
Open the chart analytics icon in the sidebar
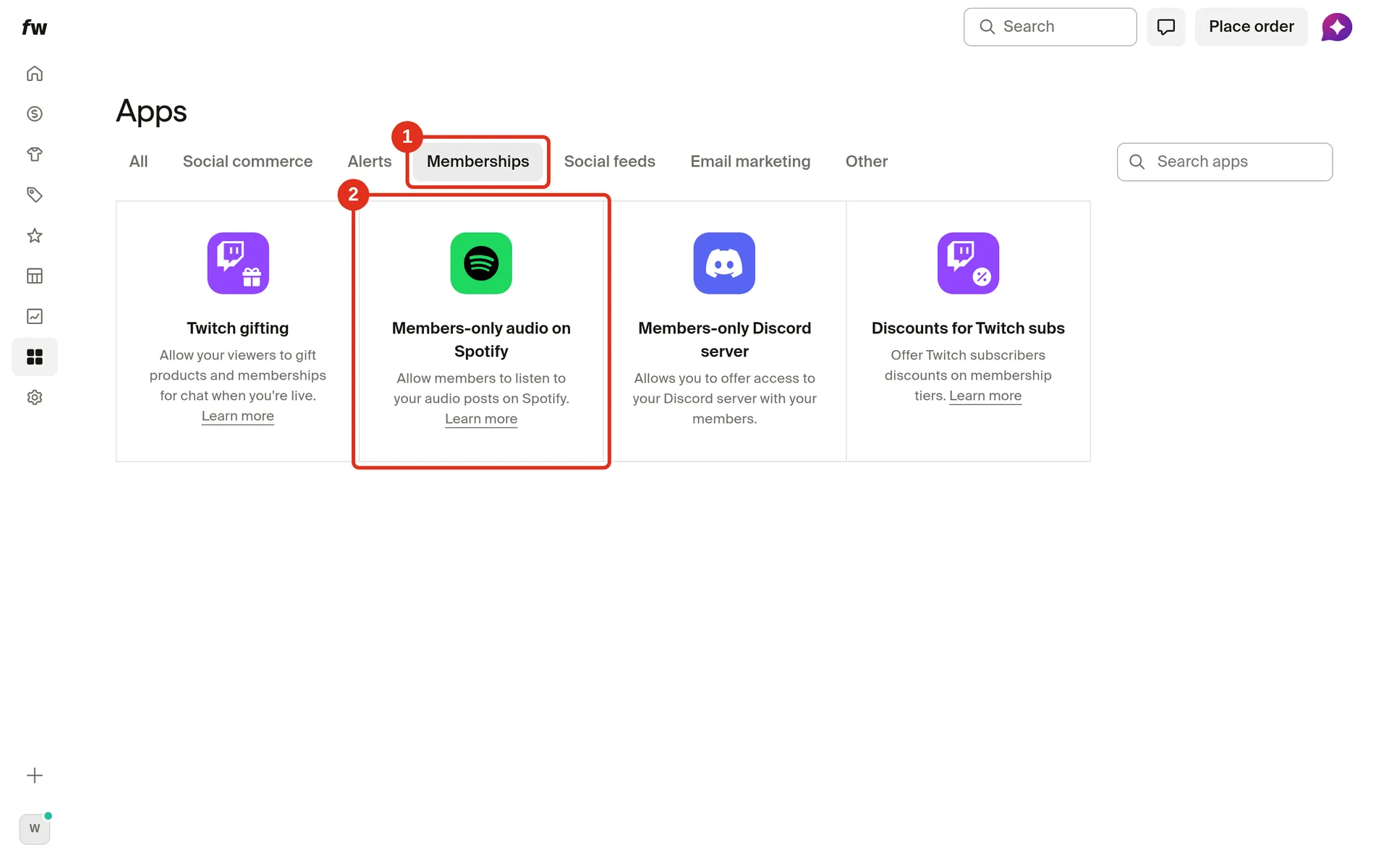point(35,317)
